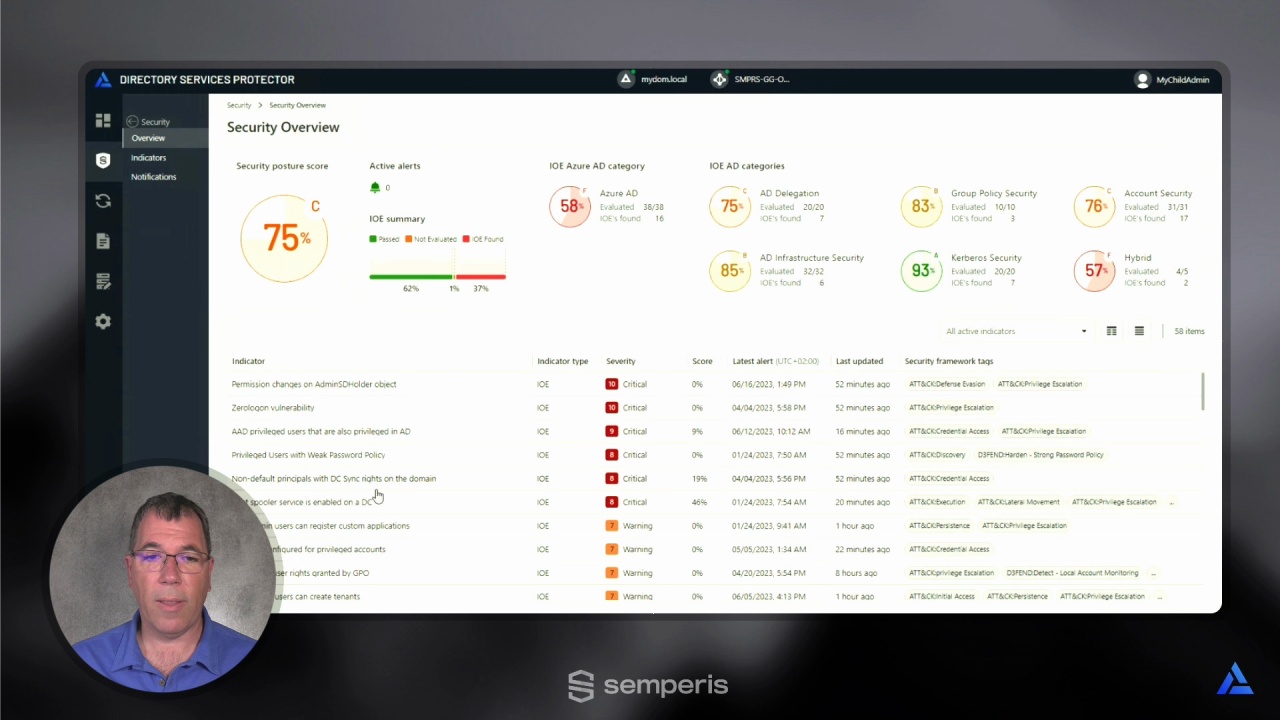The width and height of the screenshot is (1280, 720).
Task: Click severity 9 badge for AAD privileged users
Action: tap(612, 431)
